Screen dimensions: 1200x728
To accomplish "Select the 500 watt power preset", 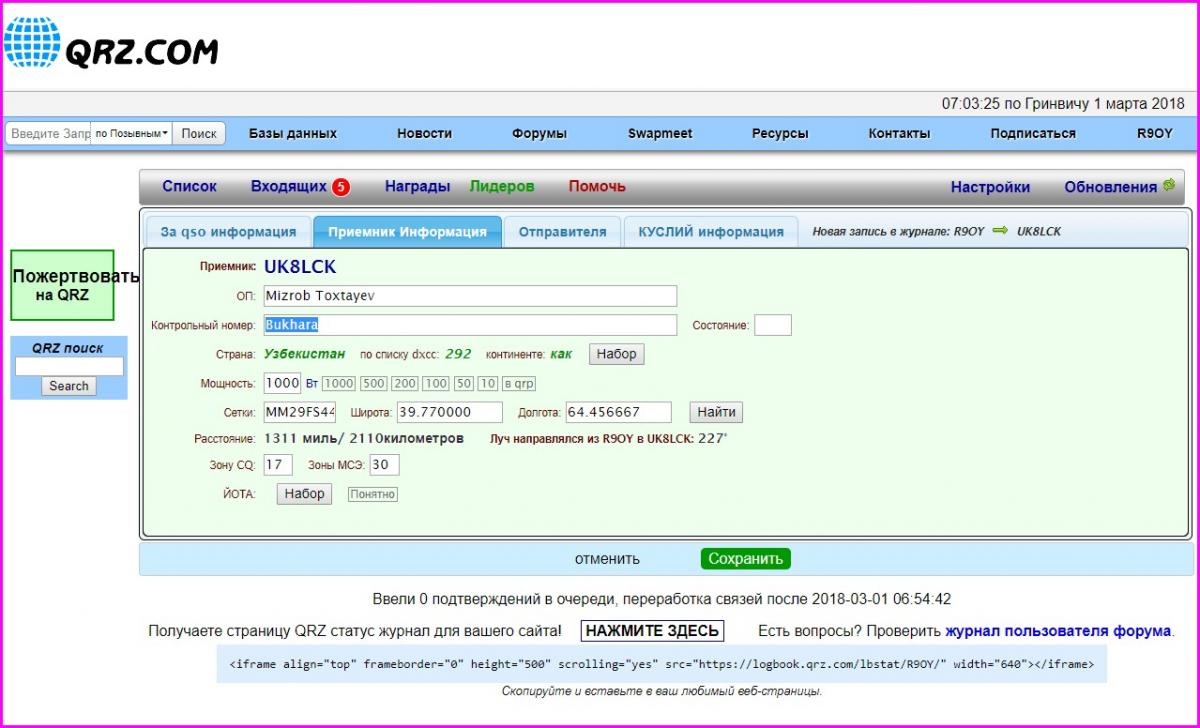I will (374, 384).
